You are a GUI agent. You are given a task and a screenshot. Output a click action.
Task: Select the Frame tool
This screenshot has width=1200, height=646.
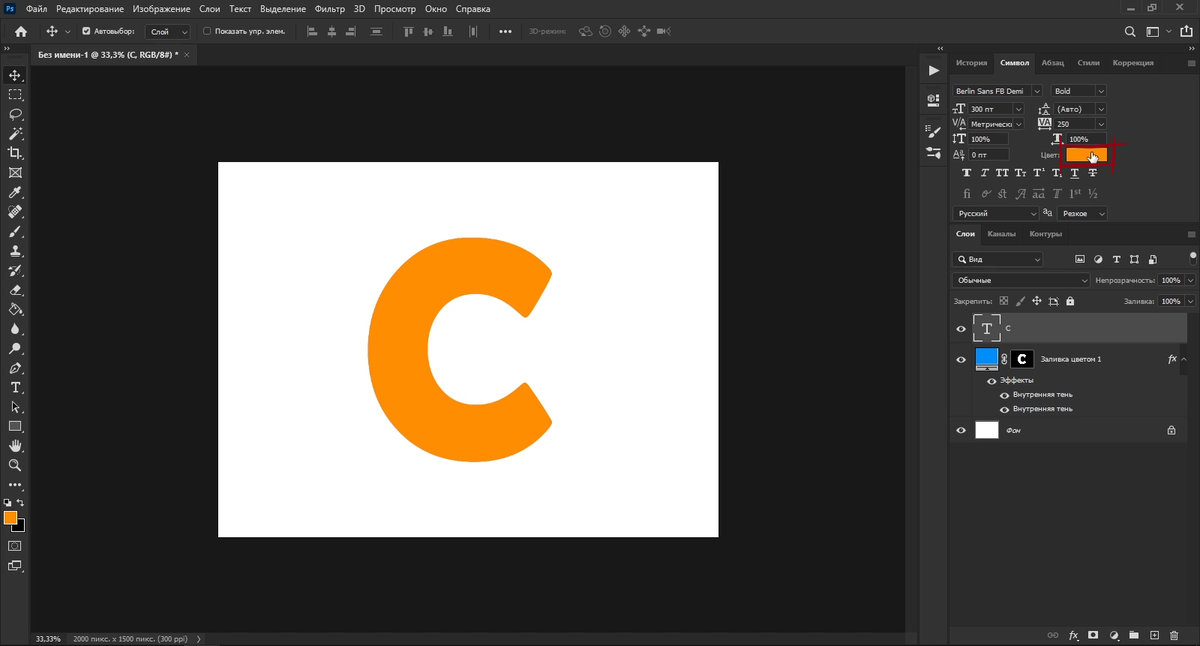coord(15,173)
